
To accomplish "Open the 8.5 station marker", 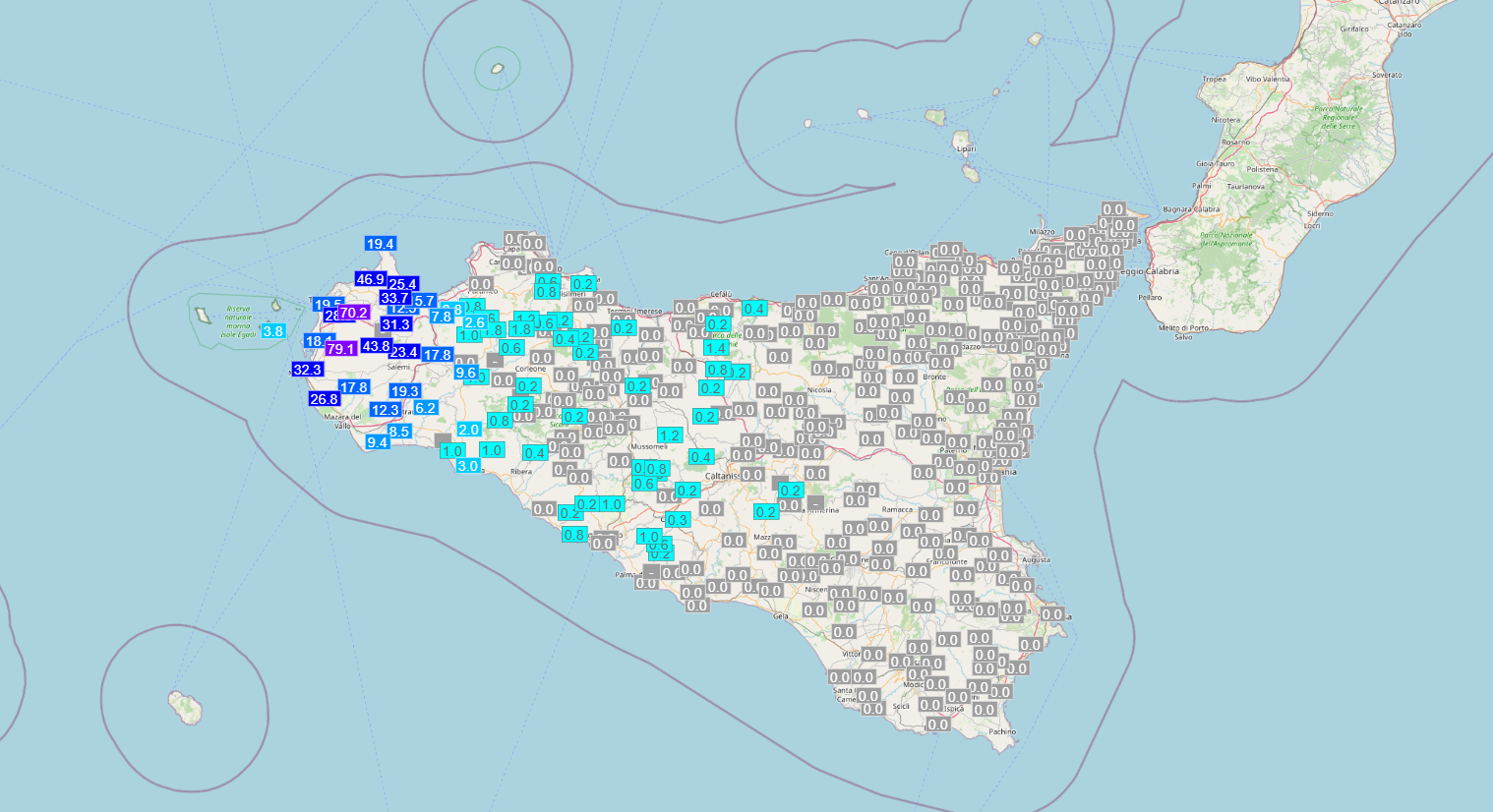I will pyautogui.click(x=399, y=432).
